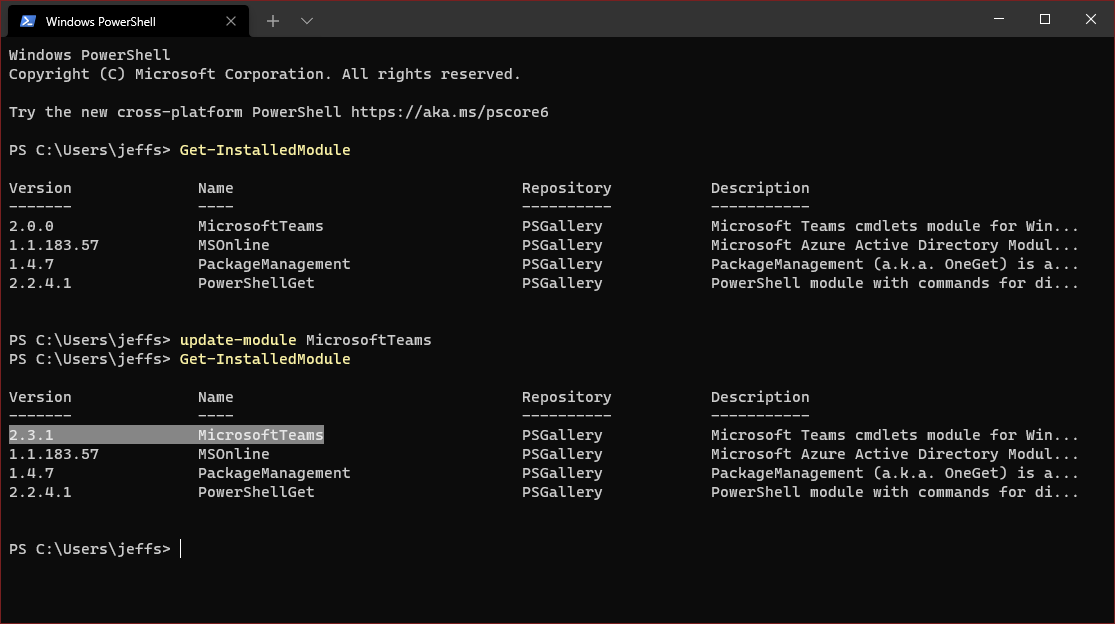Click PackageManagement (a.k.a. OneGet) description, second table
Screen dimensions: 1115x624
[895, 473]
